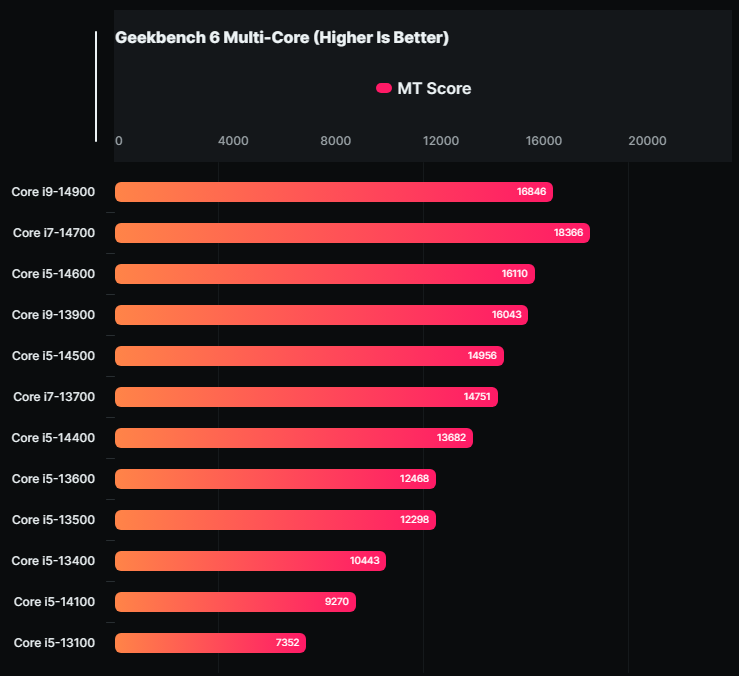The height and width of the screenshot is (676, 739).
Task: Click the 12298 value label
Action: pyautogui.click(x=414, y=520)
